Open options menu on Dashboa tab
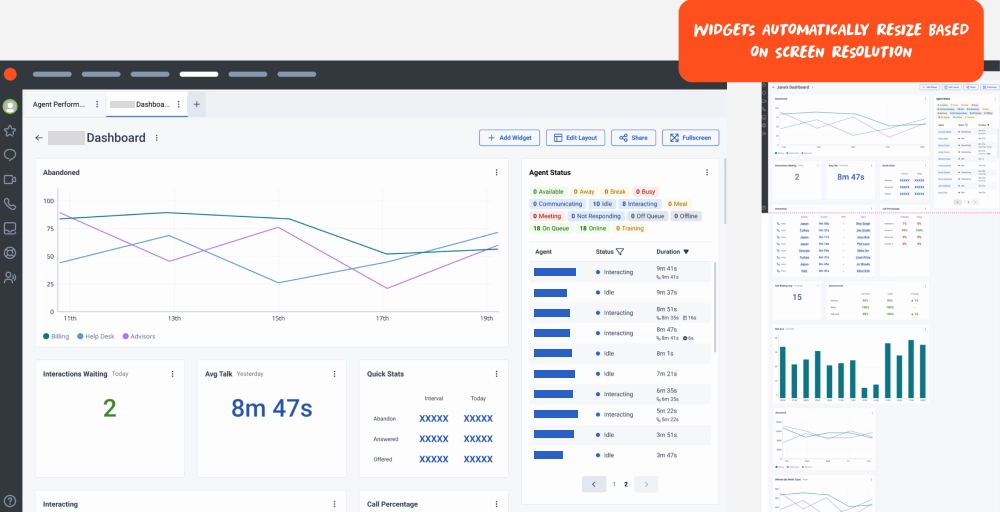The width and height of the screenshot is (1000, 512). tap(179, 104)
